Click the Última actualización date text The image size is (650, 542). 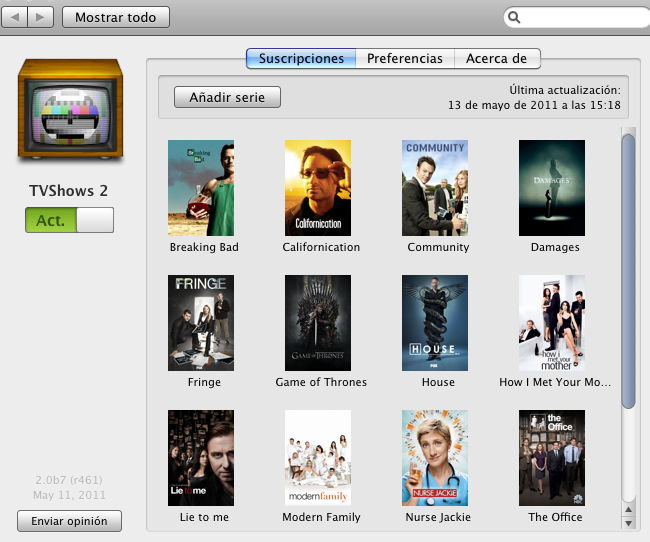tap(534, 97)
